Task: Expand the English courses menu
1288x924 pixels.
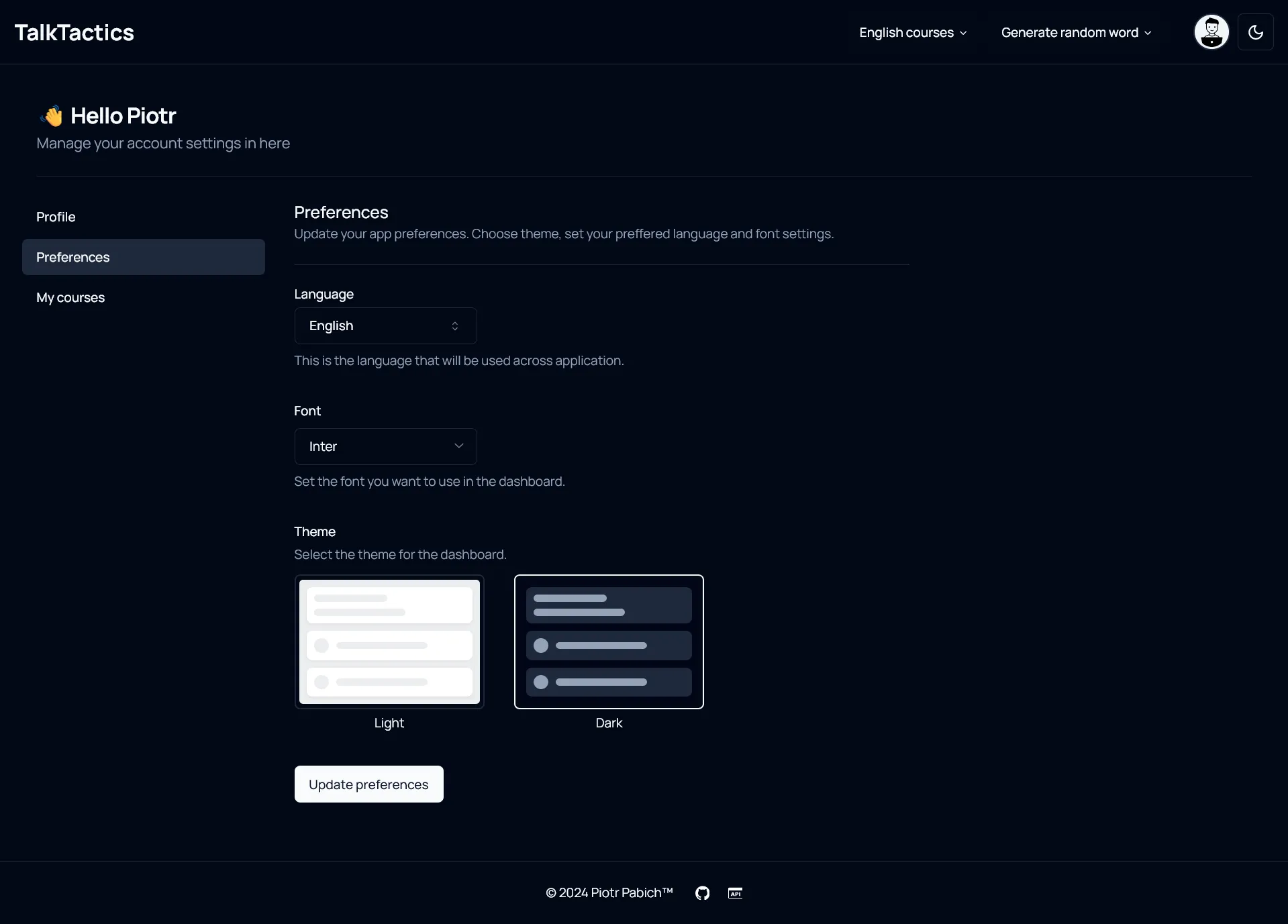Action: [x=913, y=32]
